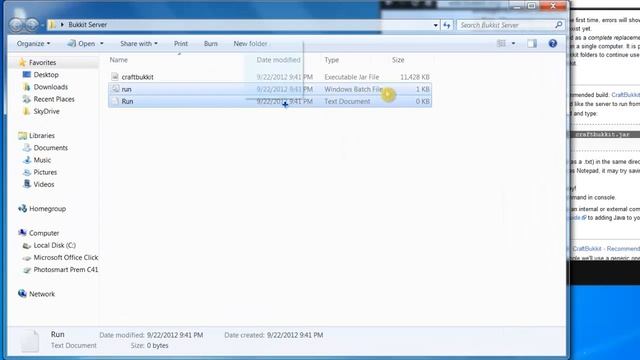Select the Run text document icon
The image size is (640, 360).
[x=115, y=101]
